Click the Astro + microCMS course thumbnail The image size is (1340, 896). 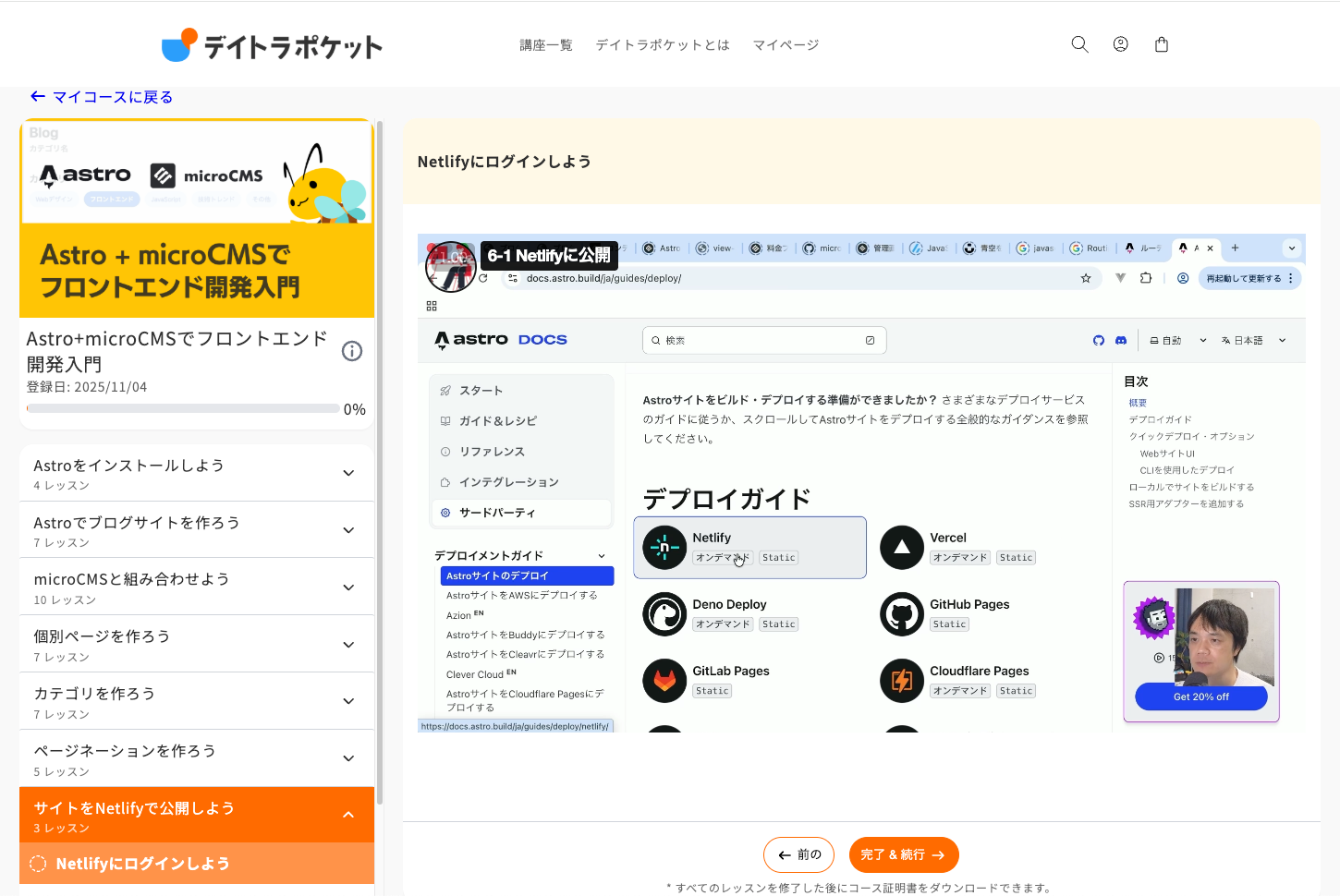pos(197,219)
